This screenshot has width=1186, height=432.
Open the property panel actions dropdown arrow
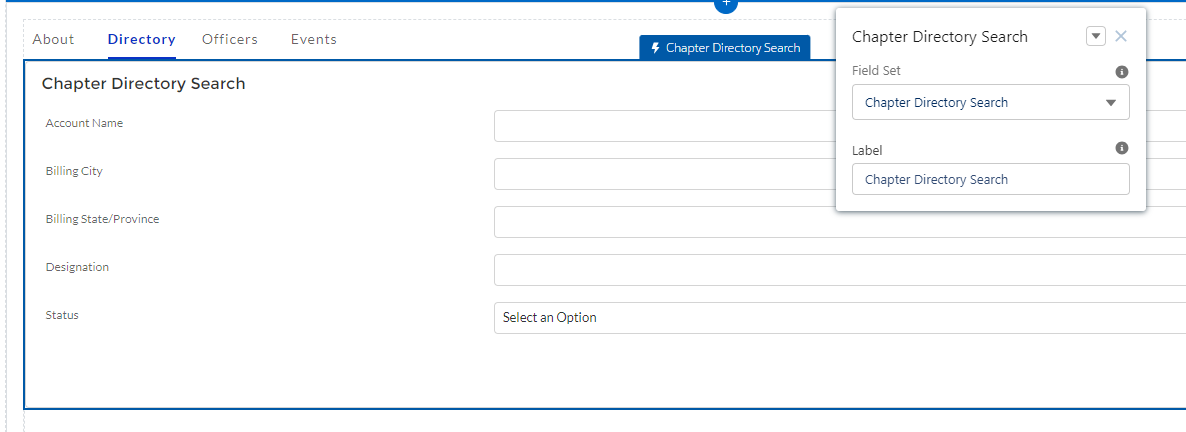1096,37
